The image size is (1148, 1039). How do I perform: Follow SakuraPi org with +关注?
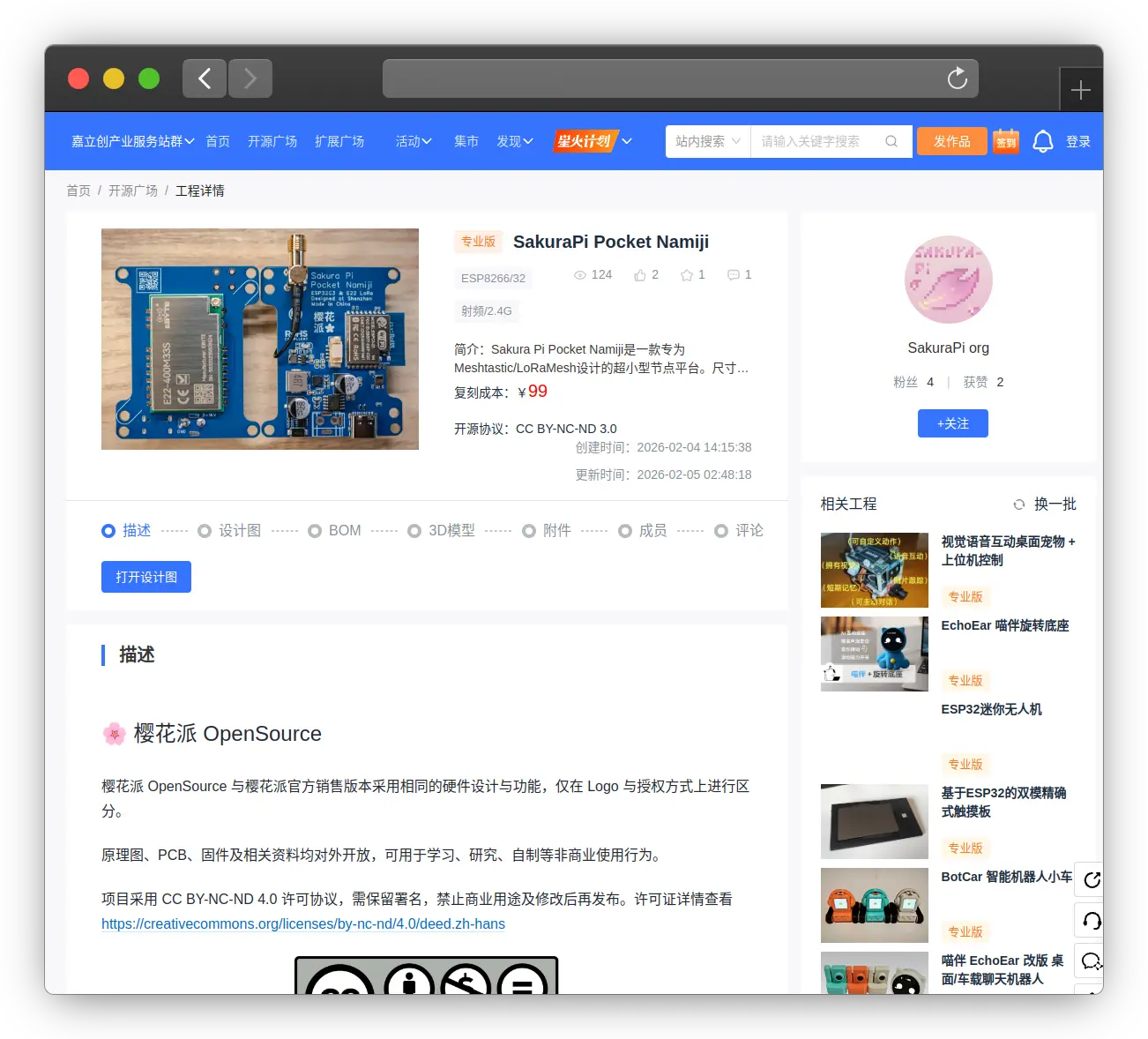[x=952, y=423]
